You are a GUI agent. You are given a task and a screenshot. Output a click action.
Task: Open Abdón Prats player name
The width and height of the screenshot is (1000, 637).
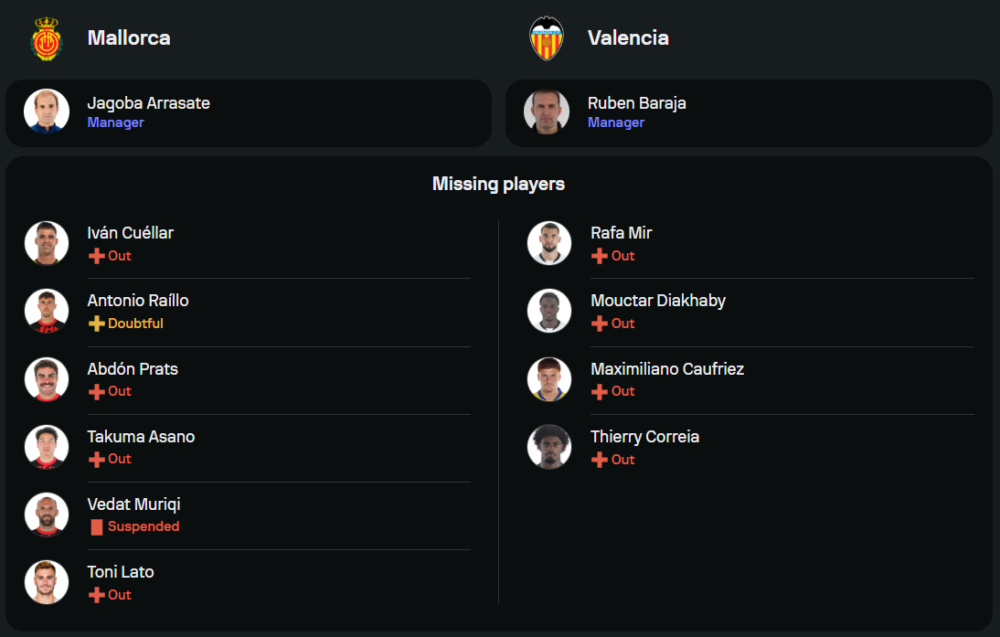point(132,369)
